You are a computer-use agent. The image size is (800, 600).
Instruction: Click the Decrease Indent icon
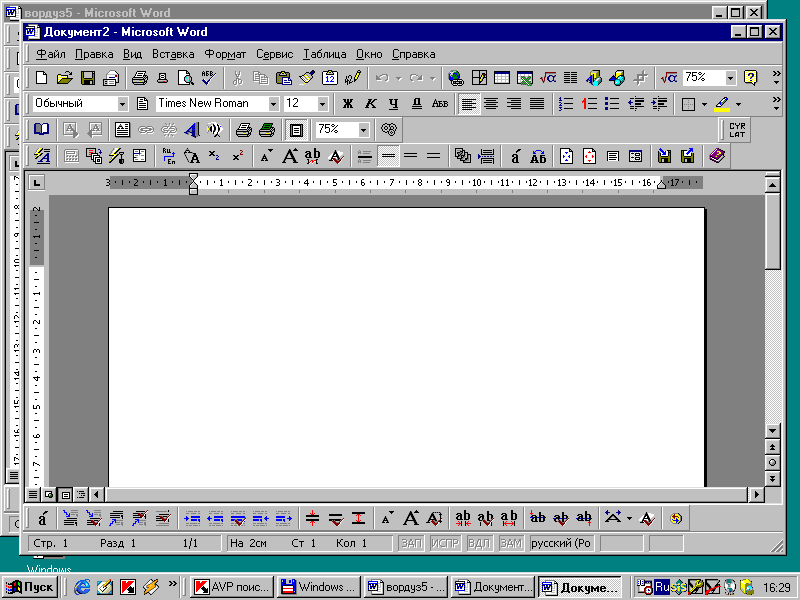[x=636, y=104]
